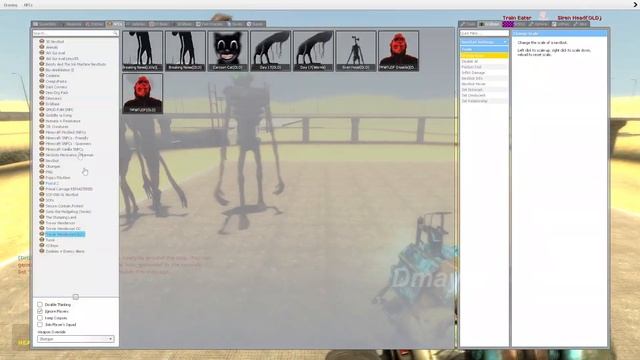
Task: Enable the Keep Corpses checkbox
Action: 40,318
